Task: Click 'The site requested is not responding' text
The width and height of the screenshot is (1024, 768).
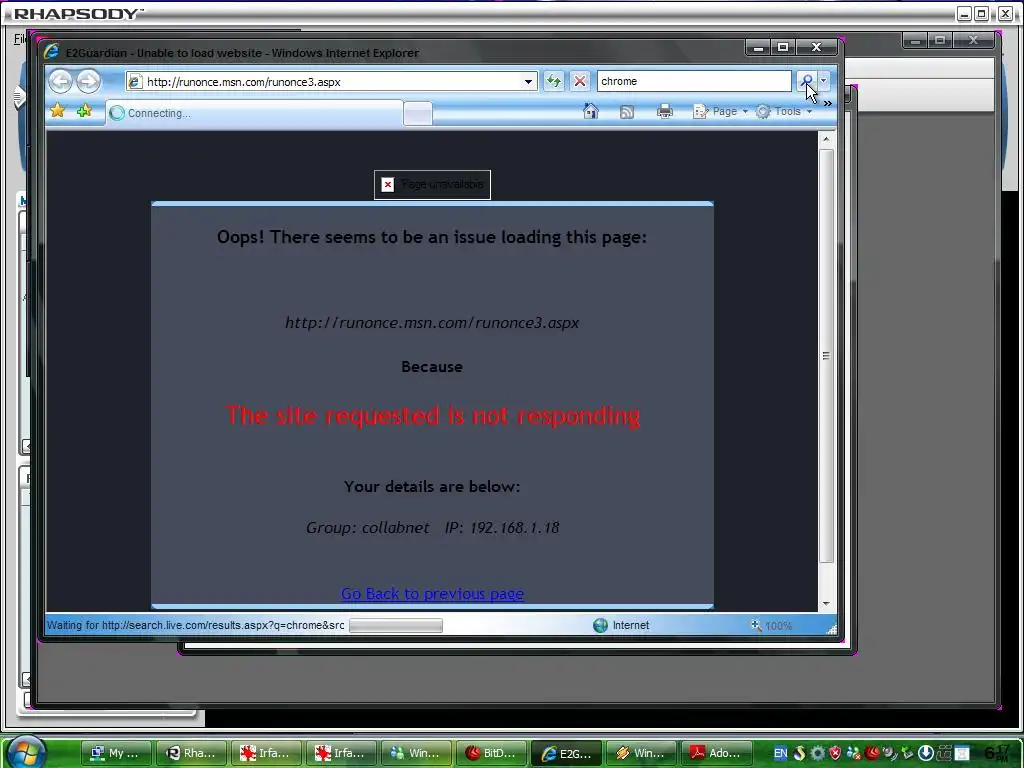Action: 432,415
